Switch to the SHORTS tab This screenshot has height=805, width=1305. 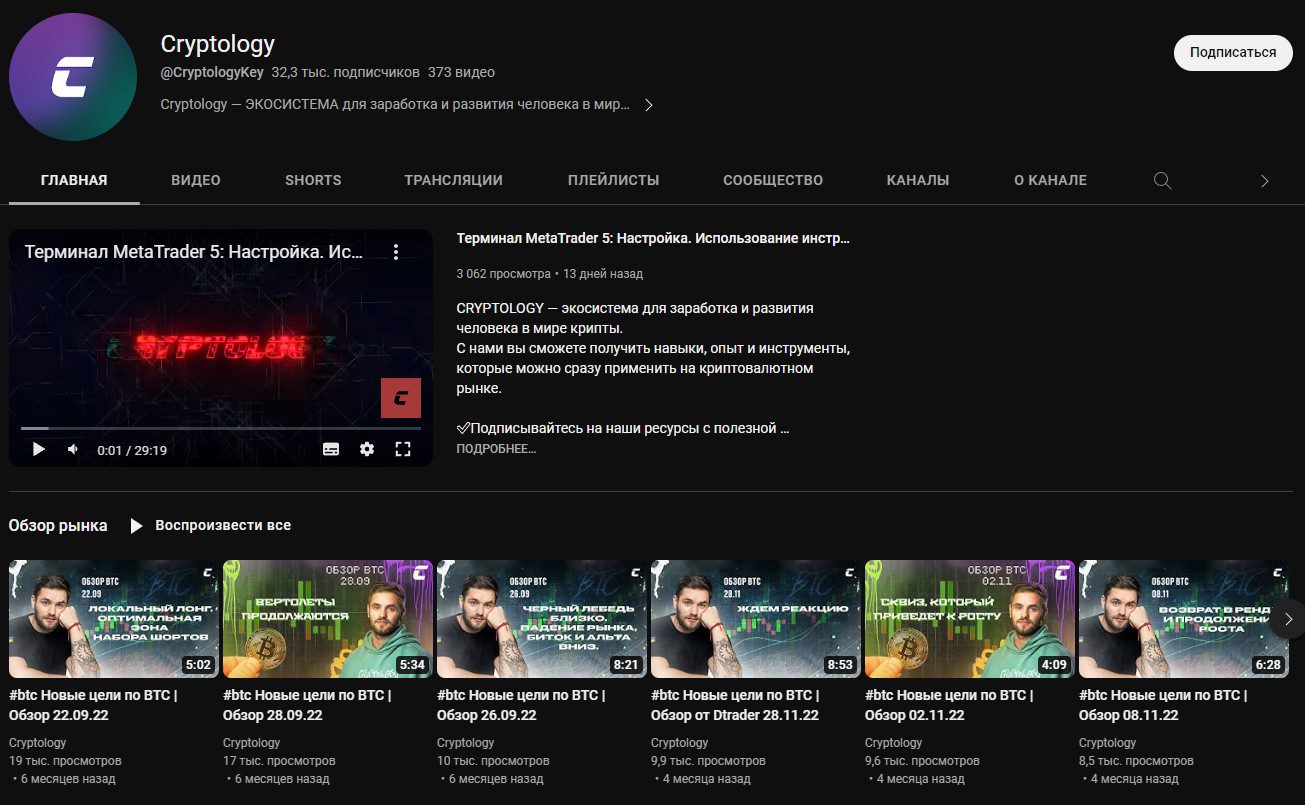click(x=313, y=181)
